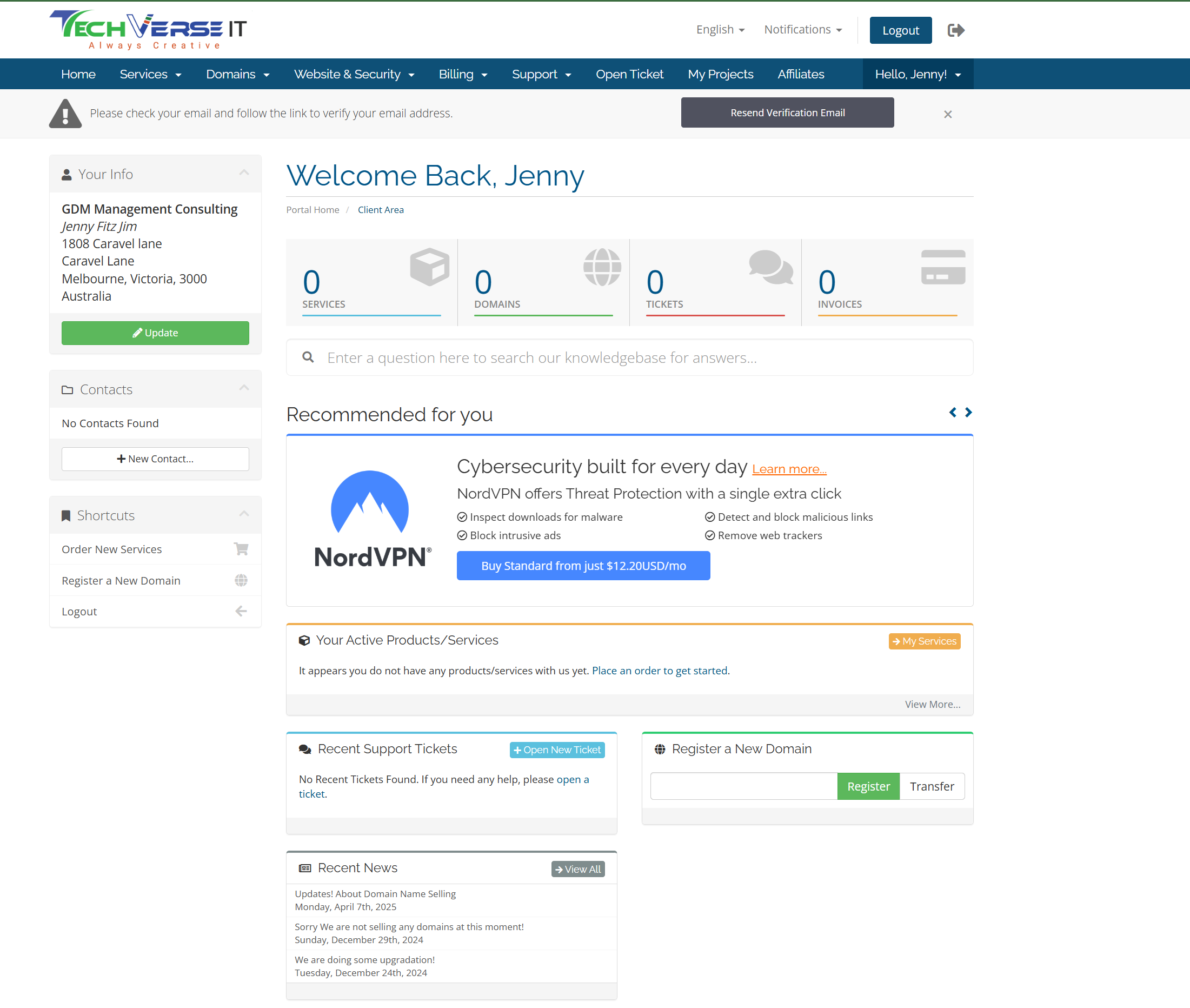Click the sign-out arrow icon beside Logout
This screenshot has height=1008, width=1190.
click(x=955, y=30)
